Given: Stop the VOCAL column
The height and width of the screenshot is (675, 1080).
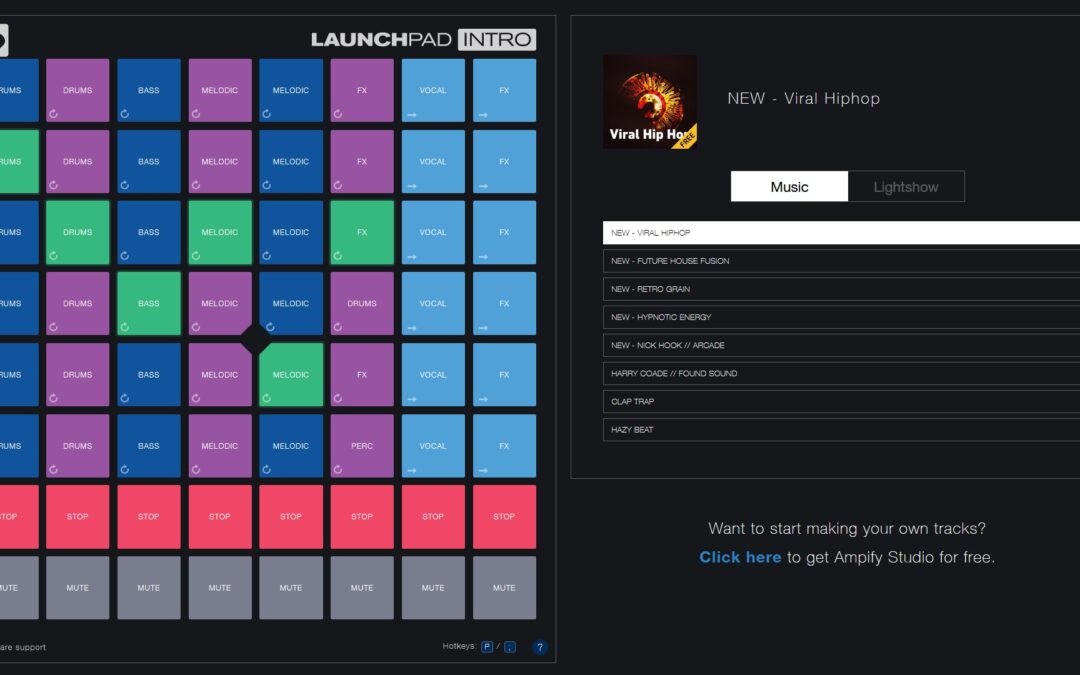Looking at the screenshot, I should [x=433, y=517].
